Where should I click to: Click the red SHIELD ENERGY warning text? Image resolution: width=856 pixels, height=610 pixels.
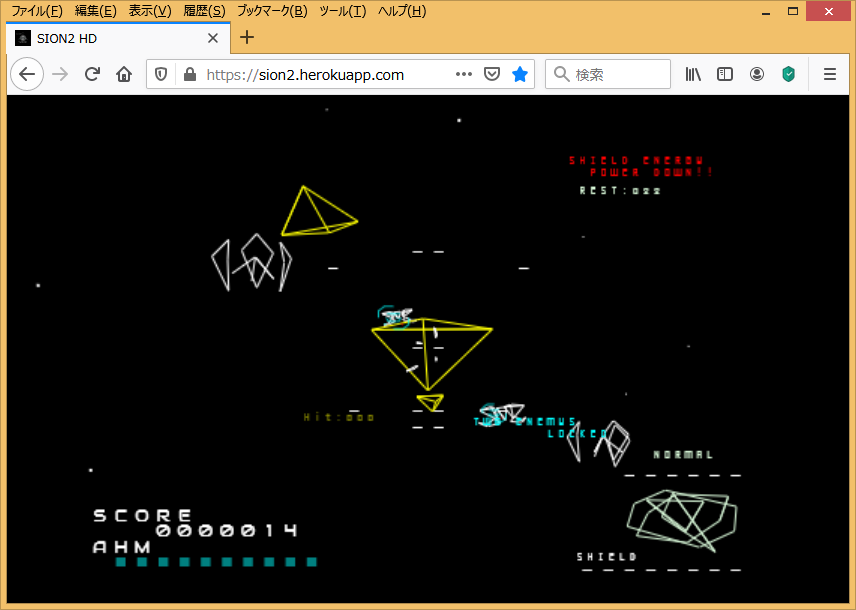pyautogui.click(x=641, y=167)
